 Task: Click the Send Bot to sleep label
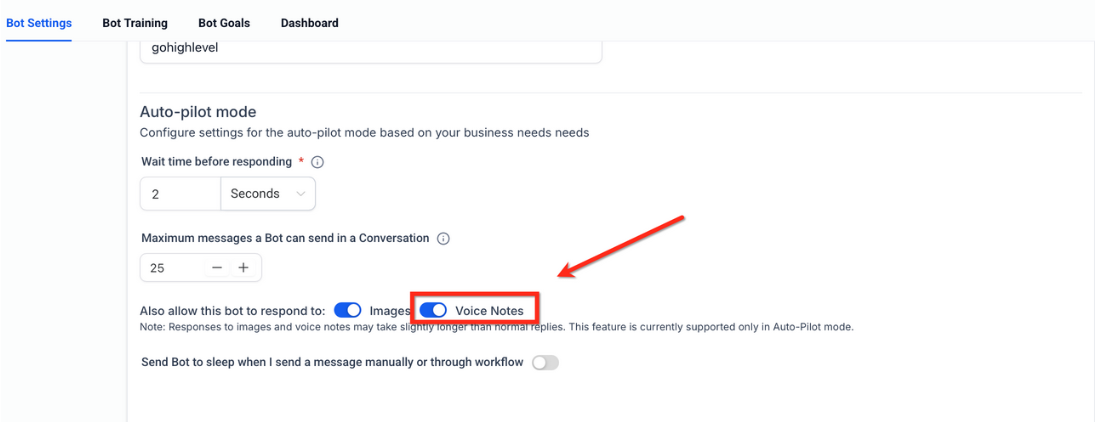point(332,362)
